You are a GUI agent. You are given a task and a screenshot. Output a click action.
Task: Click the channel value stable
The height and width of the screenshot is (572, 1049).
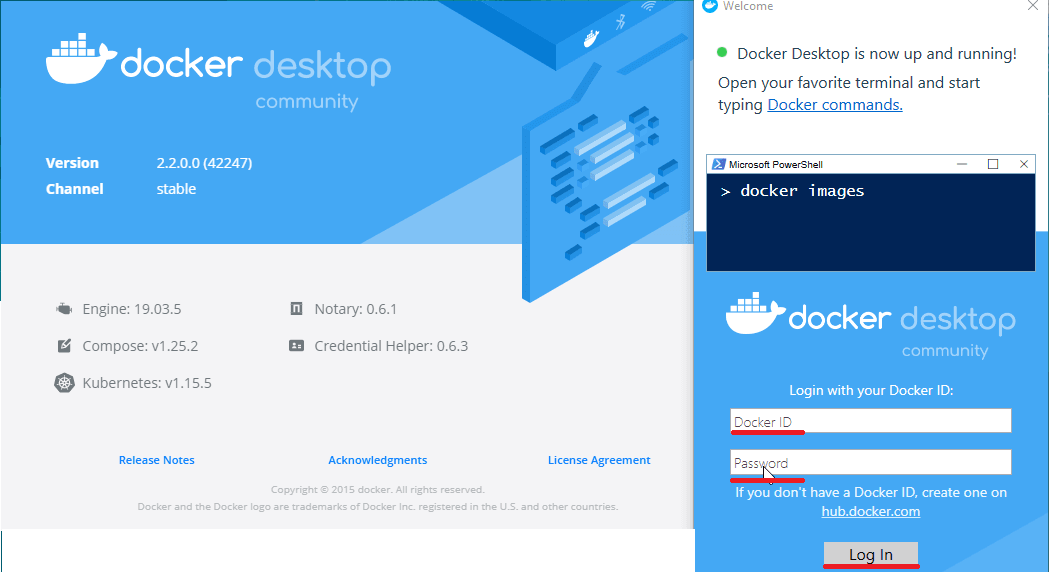pyautogui.click(x=176, y=189)
